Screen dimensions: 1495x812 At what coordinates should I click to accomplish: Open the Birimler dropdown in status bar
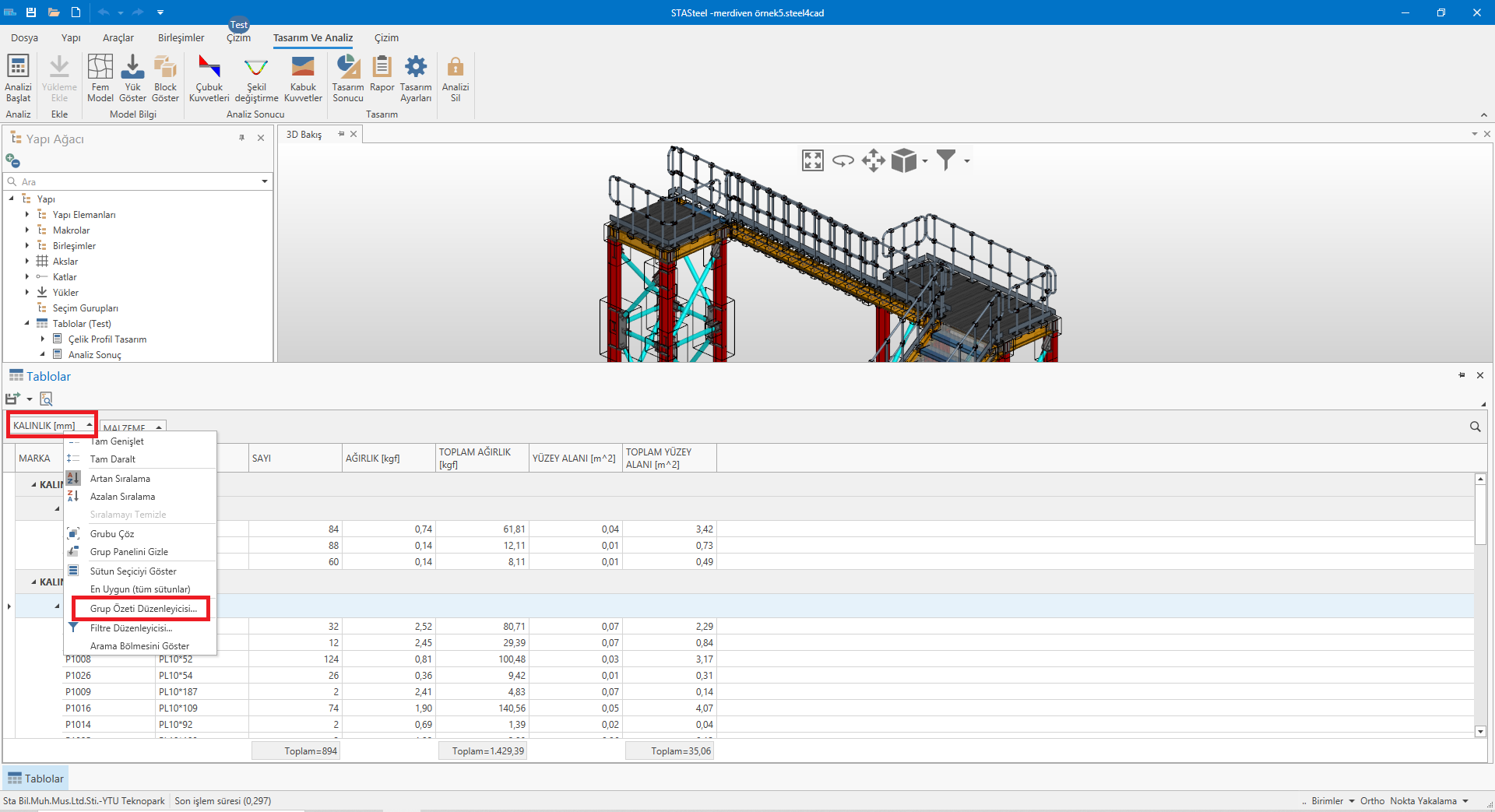(1332, 801)
